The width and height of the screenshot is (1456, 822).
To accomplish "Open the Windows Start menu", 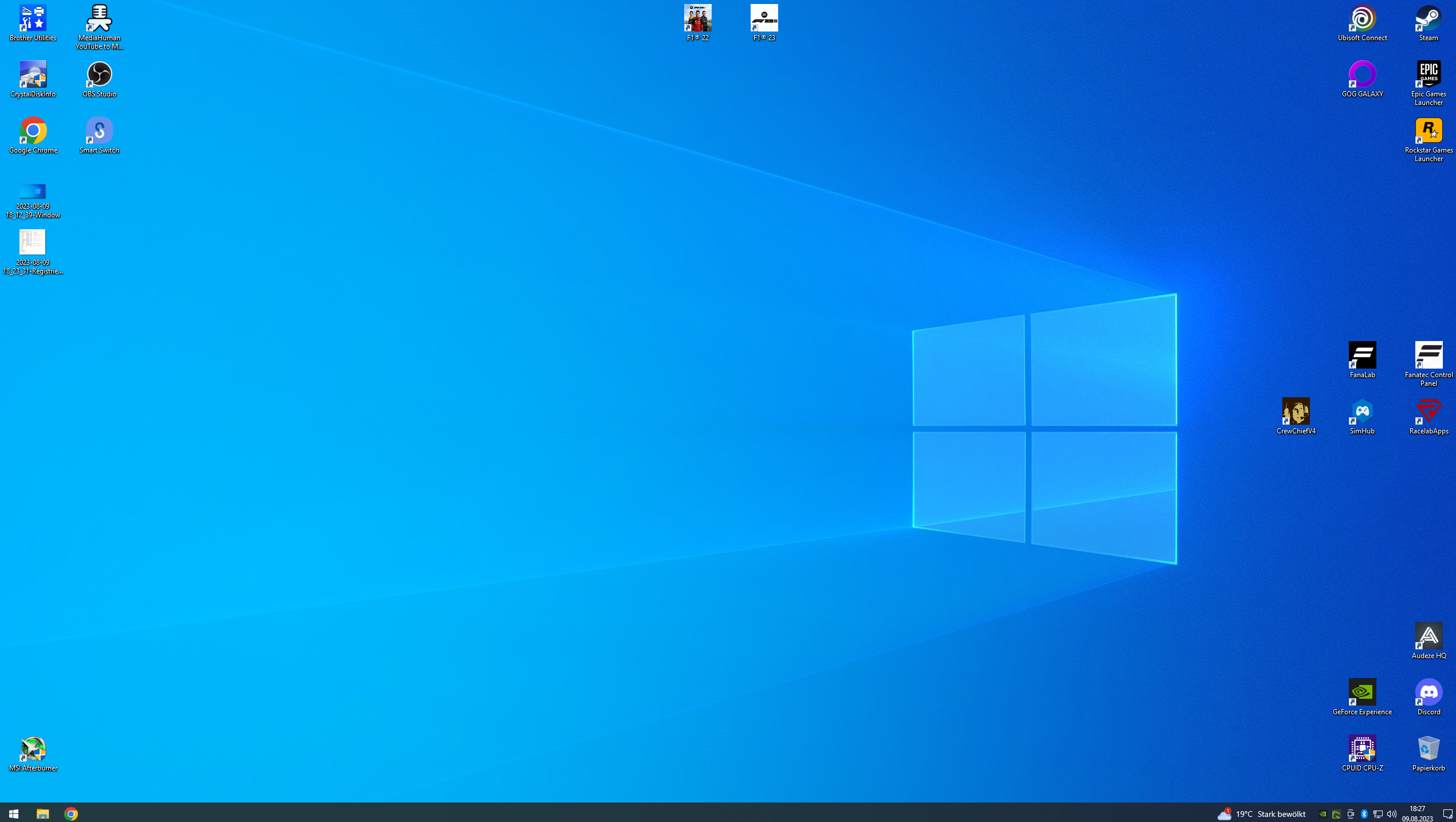I will 14,813.
